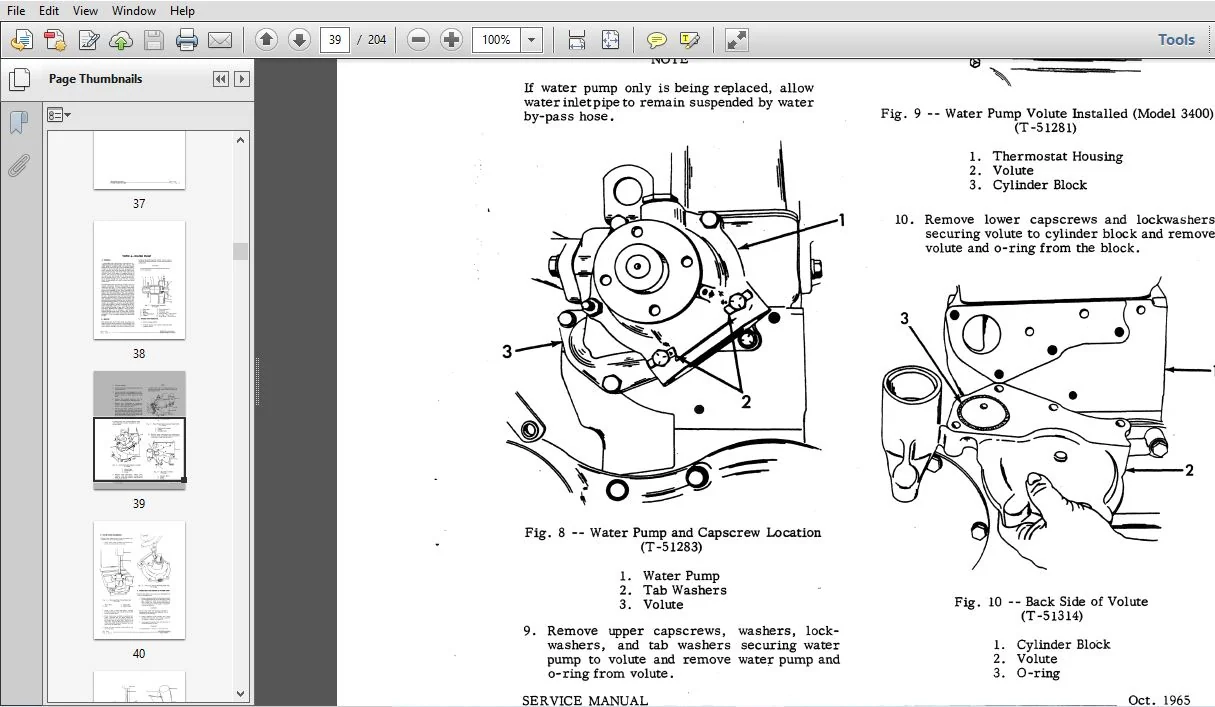Go to previous page with up arrow
The image size is (1215, 707).
click(x=266, y=40)
